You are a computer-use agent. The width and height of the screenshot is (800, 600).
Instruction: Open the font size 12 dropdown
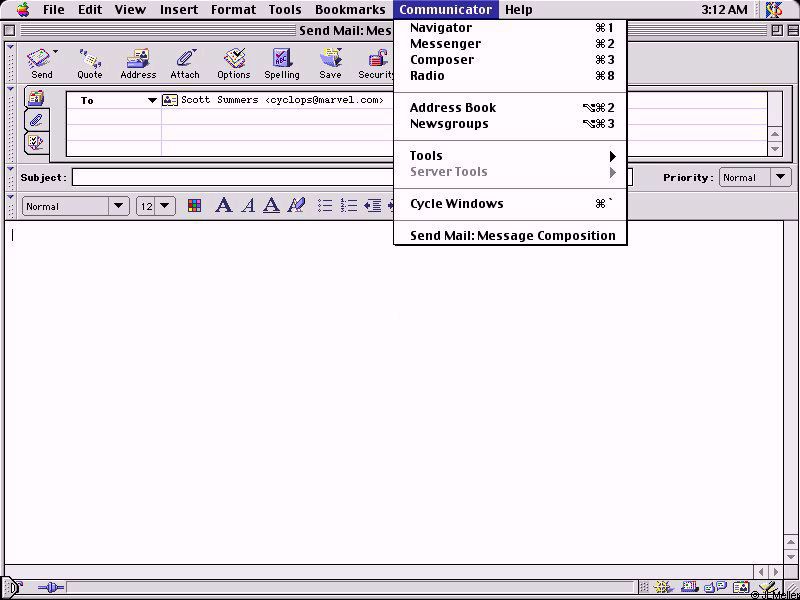coord(156,206)
